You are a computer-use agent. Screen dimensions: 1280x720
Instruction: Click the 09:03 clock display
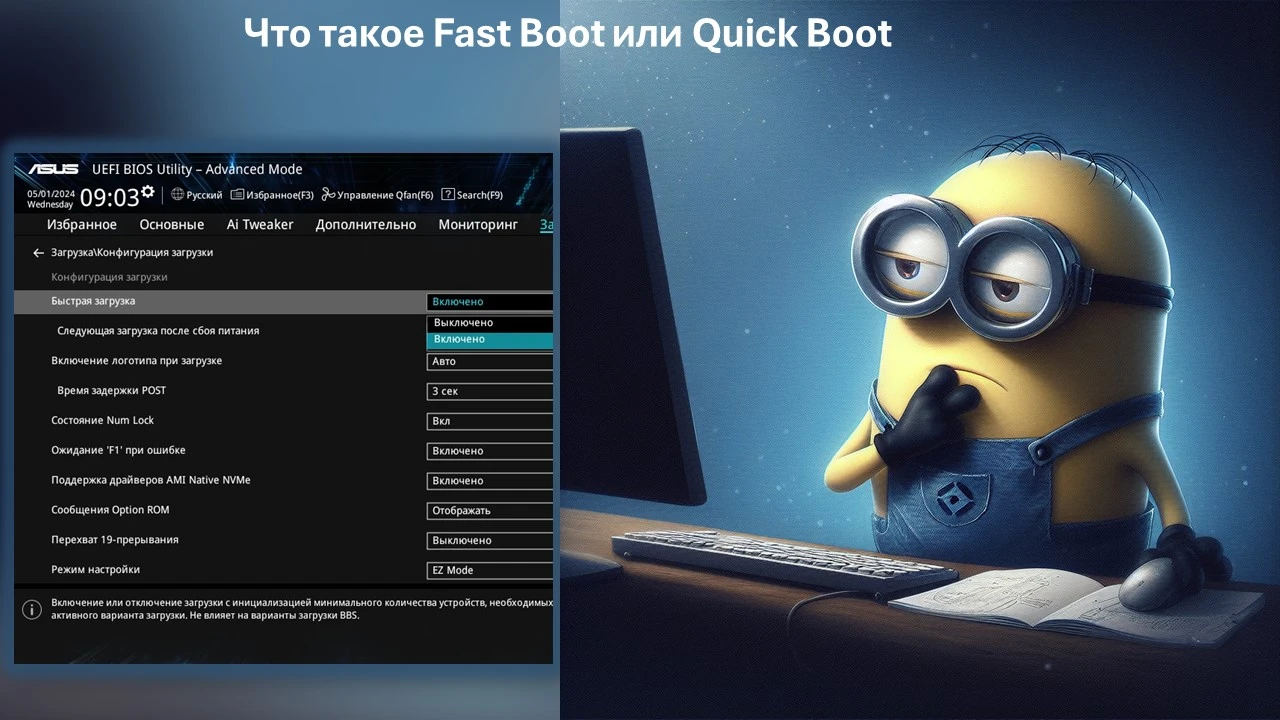(109, 197)
